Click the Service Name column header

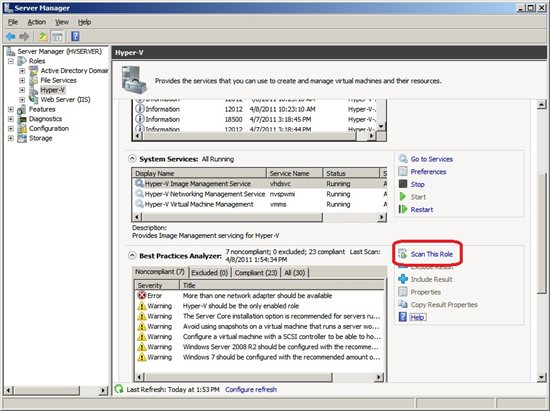click(x=294, y=173)
